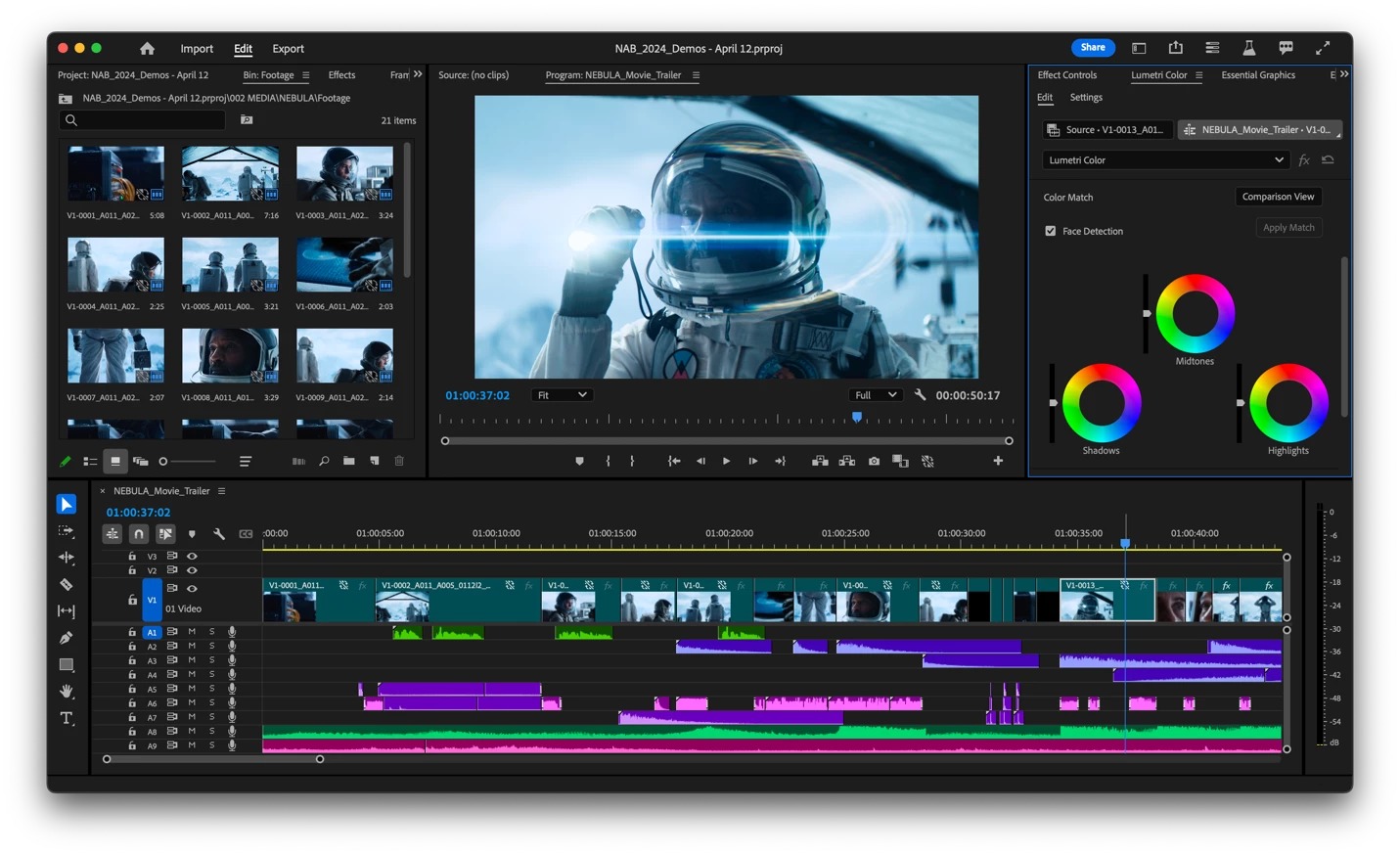Toggle insert sequences as nests
The width and height of the screenshot is (1400, 855).
(113, 533)
